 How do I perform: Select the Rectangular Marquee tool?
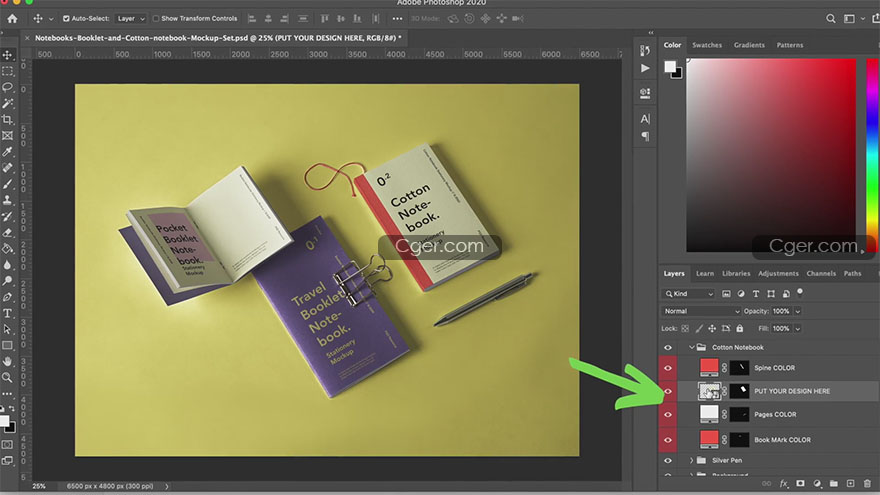point(8,71)
